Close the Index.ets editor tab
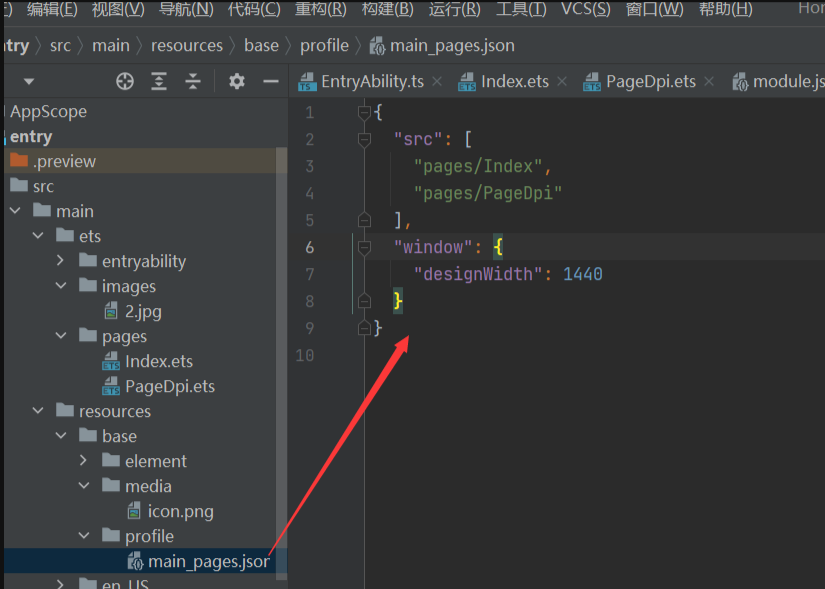This screenshot has width=825, height=589. coord(563,82)
